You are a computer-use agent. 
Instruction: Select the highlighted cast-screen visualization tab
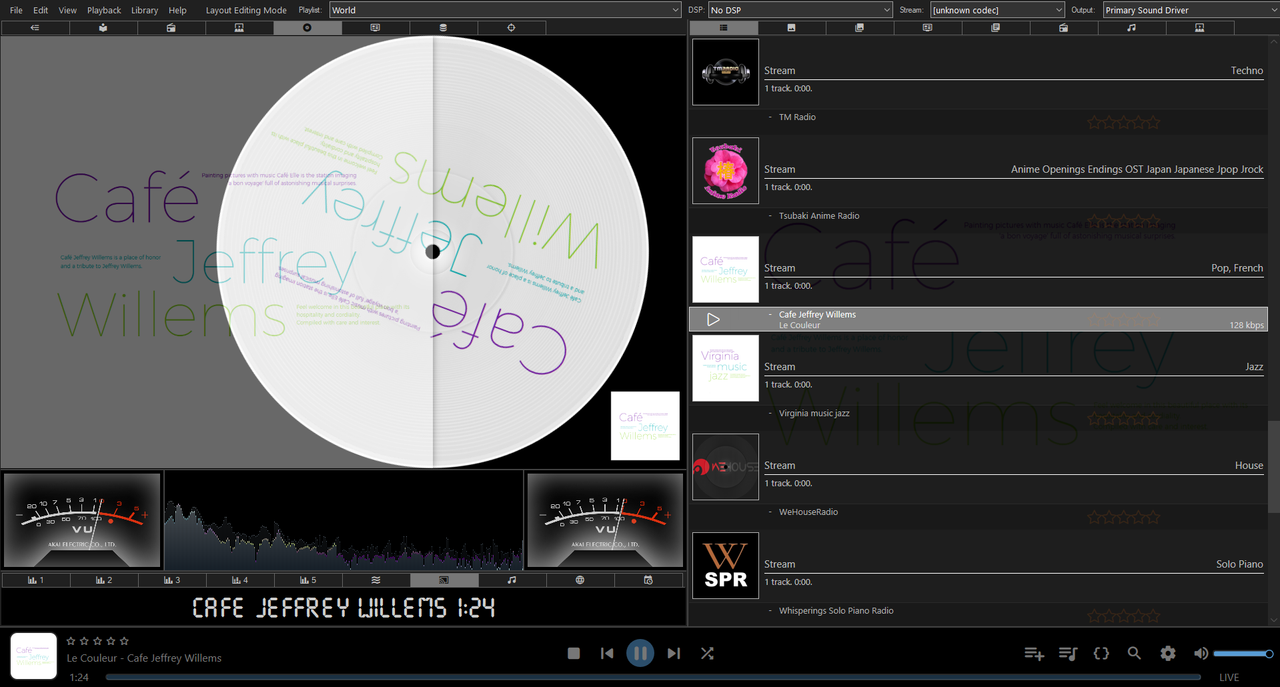pos(444,580)
